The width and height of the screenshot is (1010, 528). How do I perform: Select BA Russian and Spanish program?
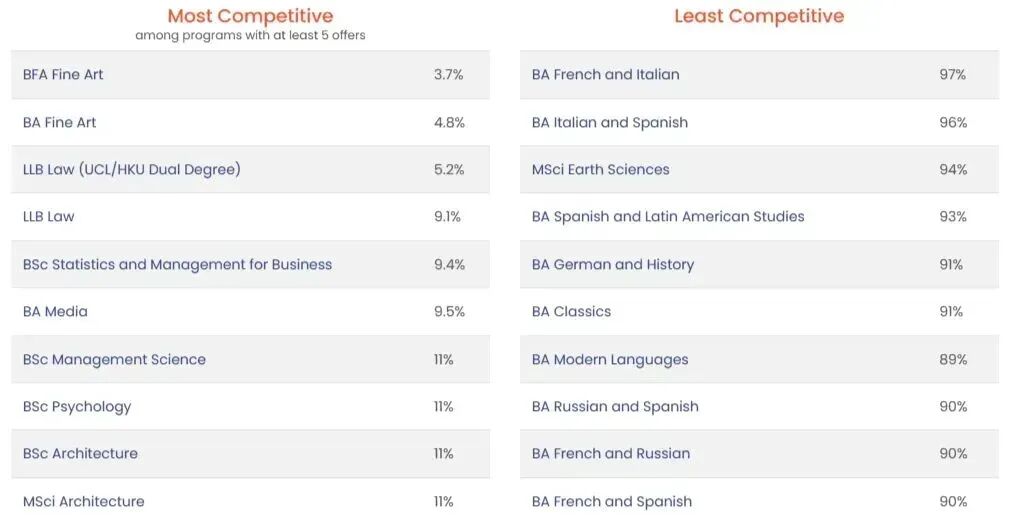click(x=615, y=407)
